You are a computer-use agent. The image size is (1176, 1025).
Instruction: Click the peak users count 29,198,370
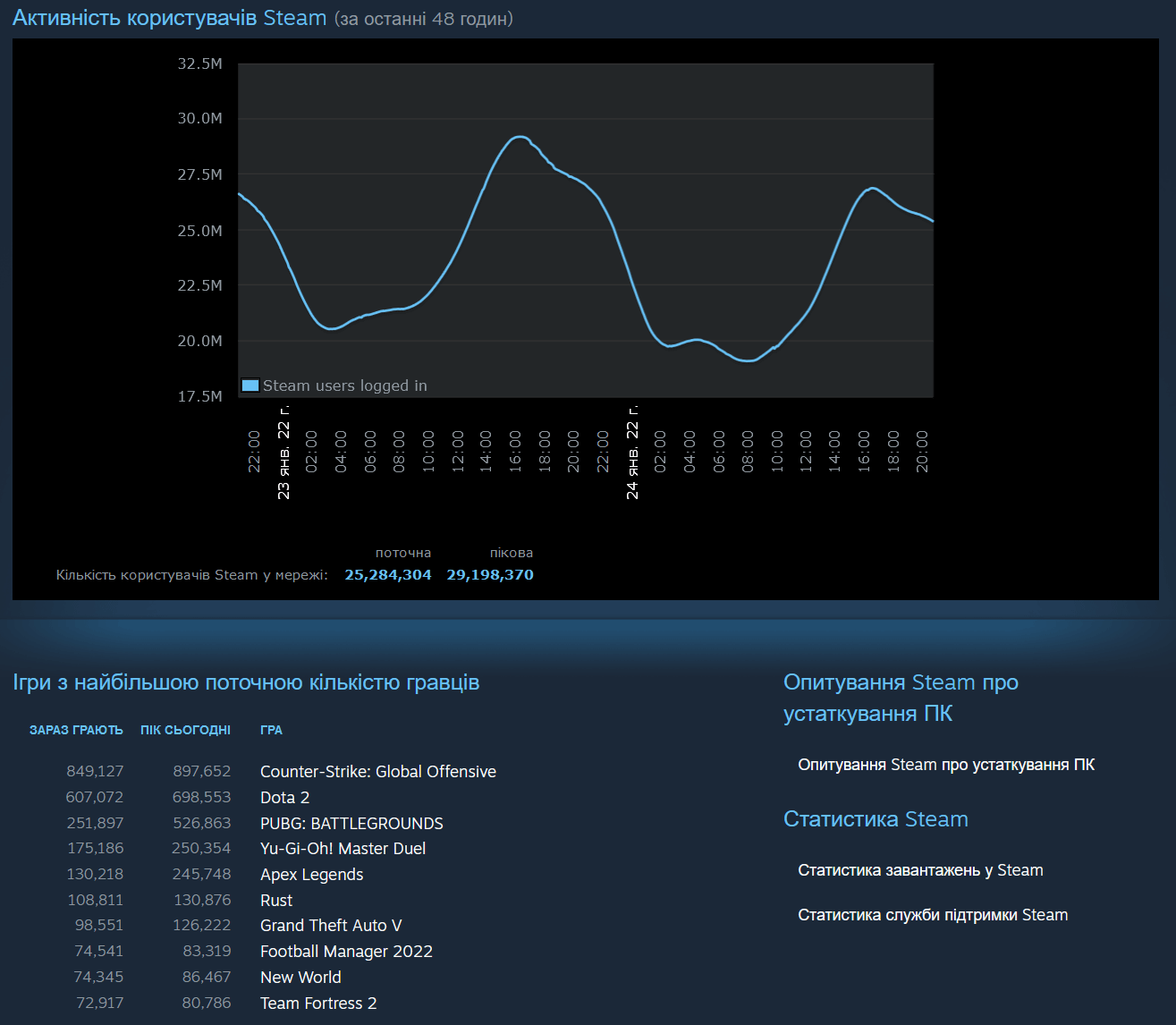[490, 574]
